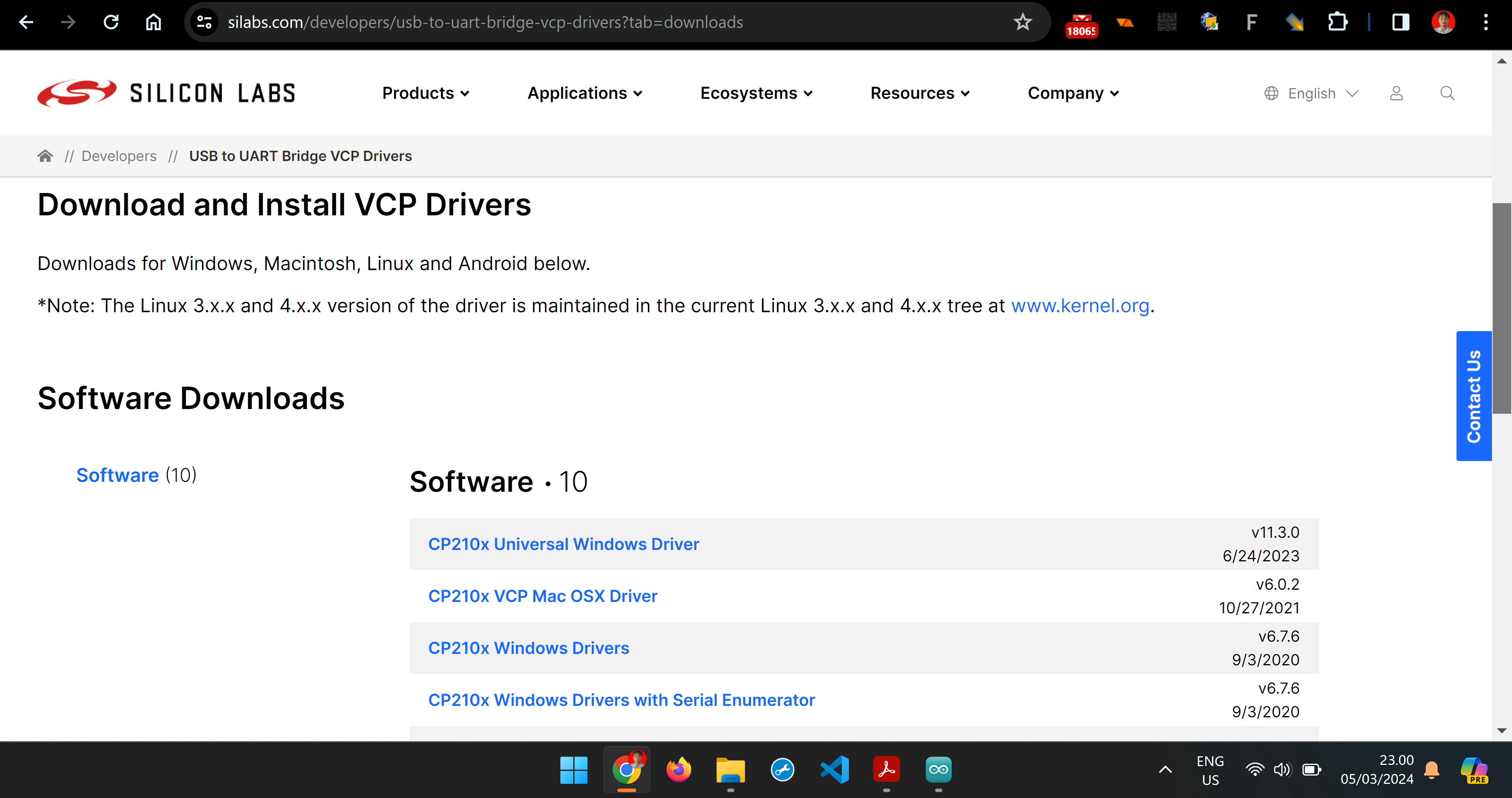Open the Gmail extension showing 18065
The image size is (1512, 798).
[x=1082, y=25]
